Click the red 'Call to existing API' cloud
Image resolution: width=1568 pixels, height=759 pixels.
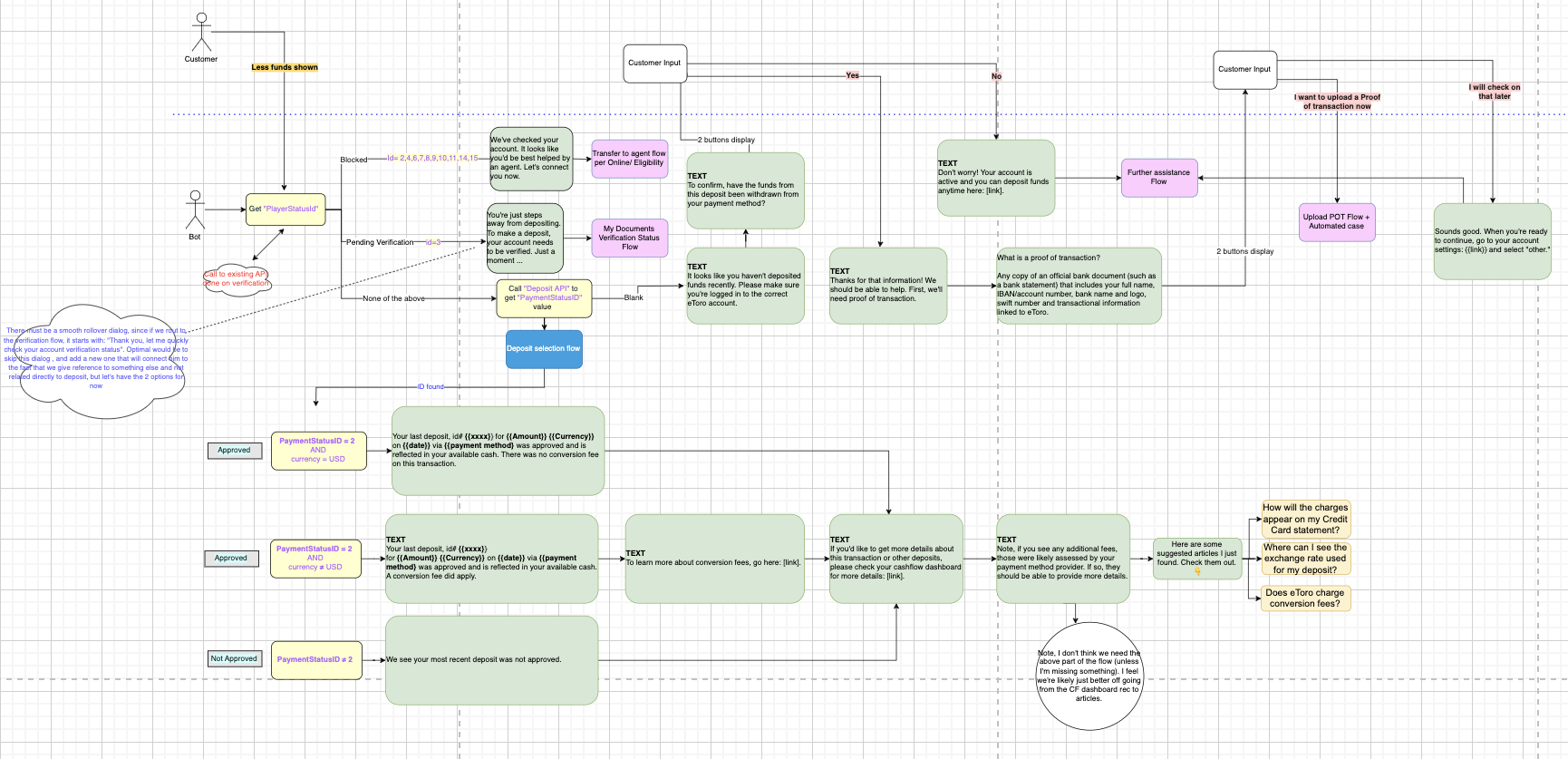click(x=237, y=279)
